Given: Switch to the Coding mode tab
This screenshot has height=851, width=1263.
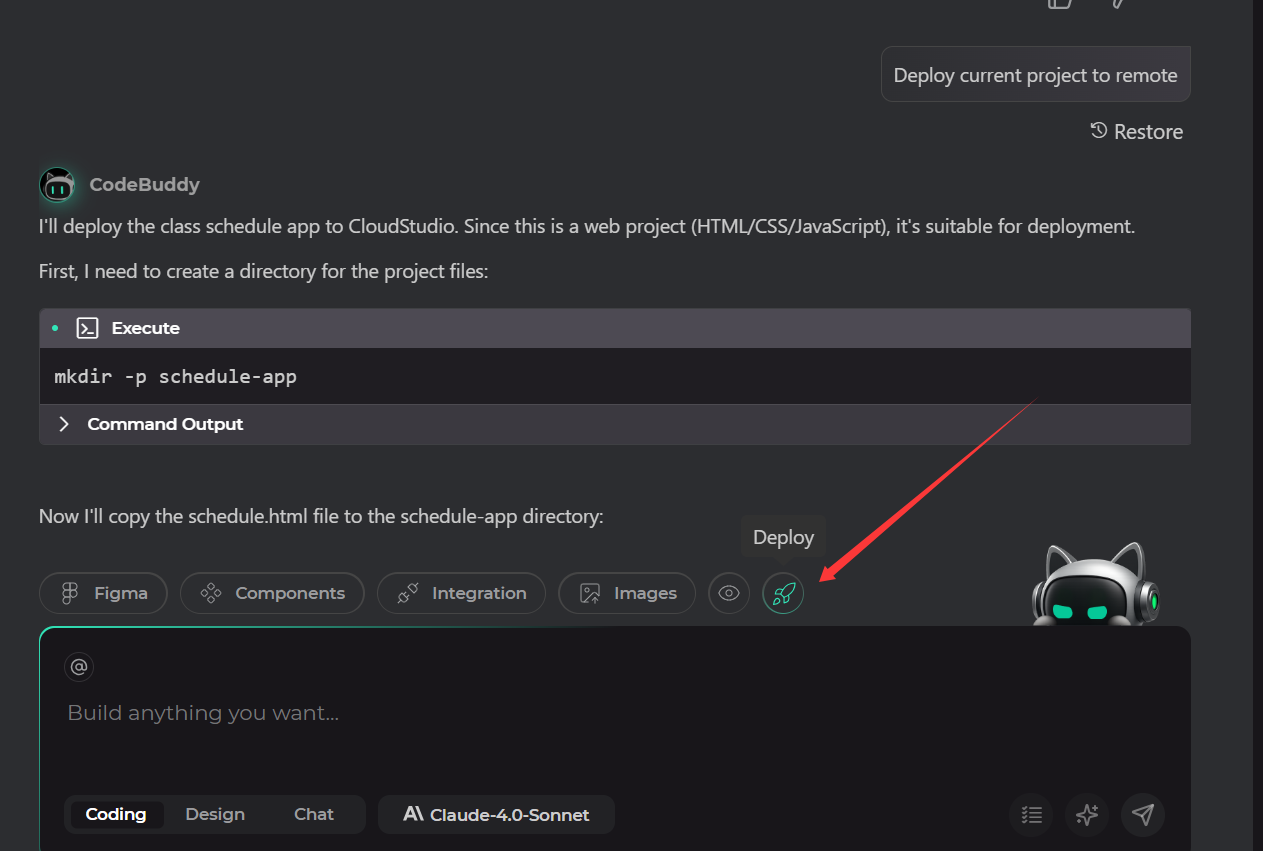Looking at the screenshot, I should (x=116, y=814).
